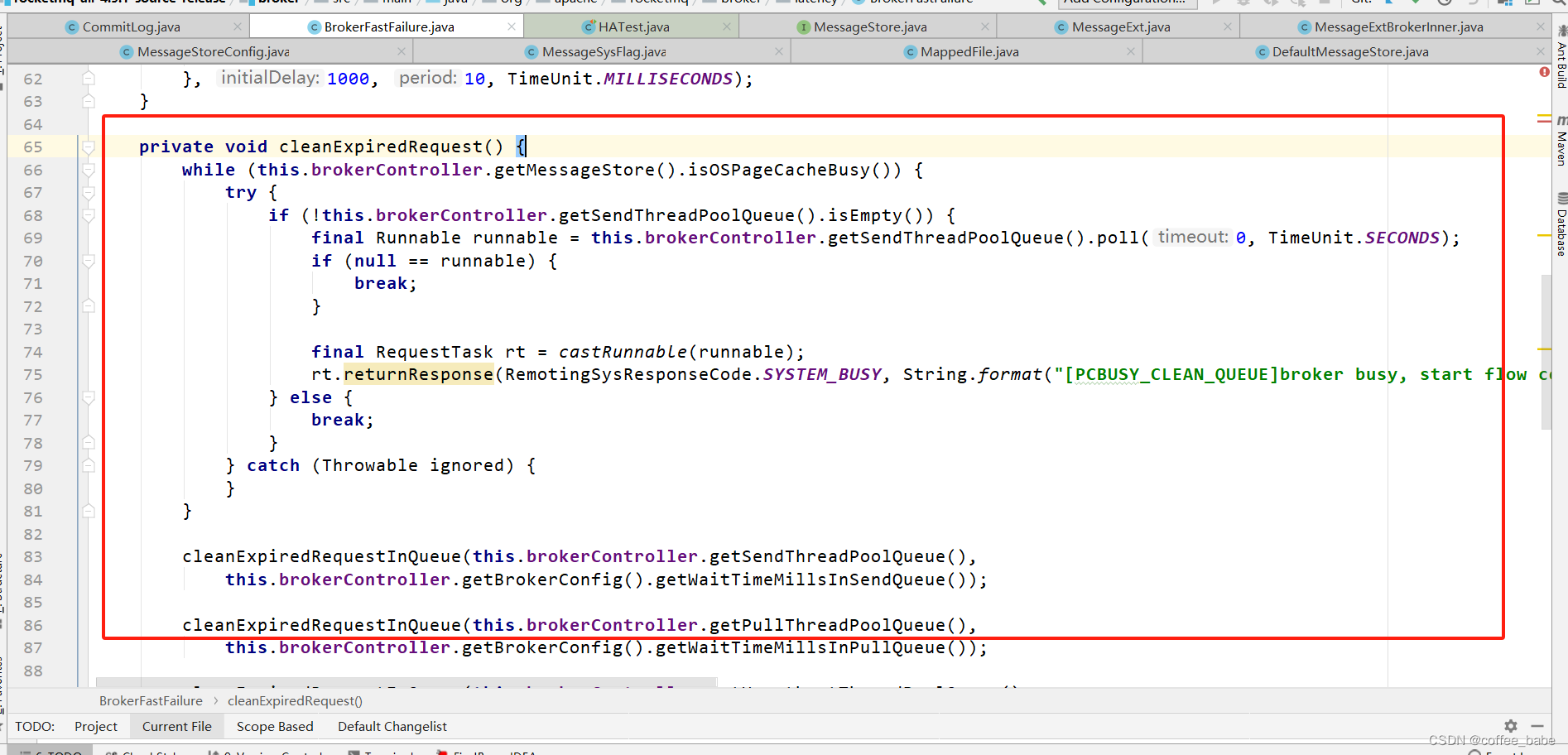Switch to the CommitLog.java editor tab
This screenshot has width=1568, height=755.
[131, 27]
